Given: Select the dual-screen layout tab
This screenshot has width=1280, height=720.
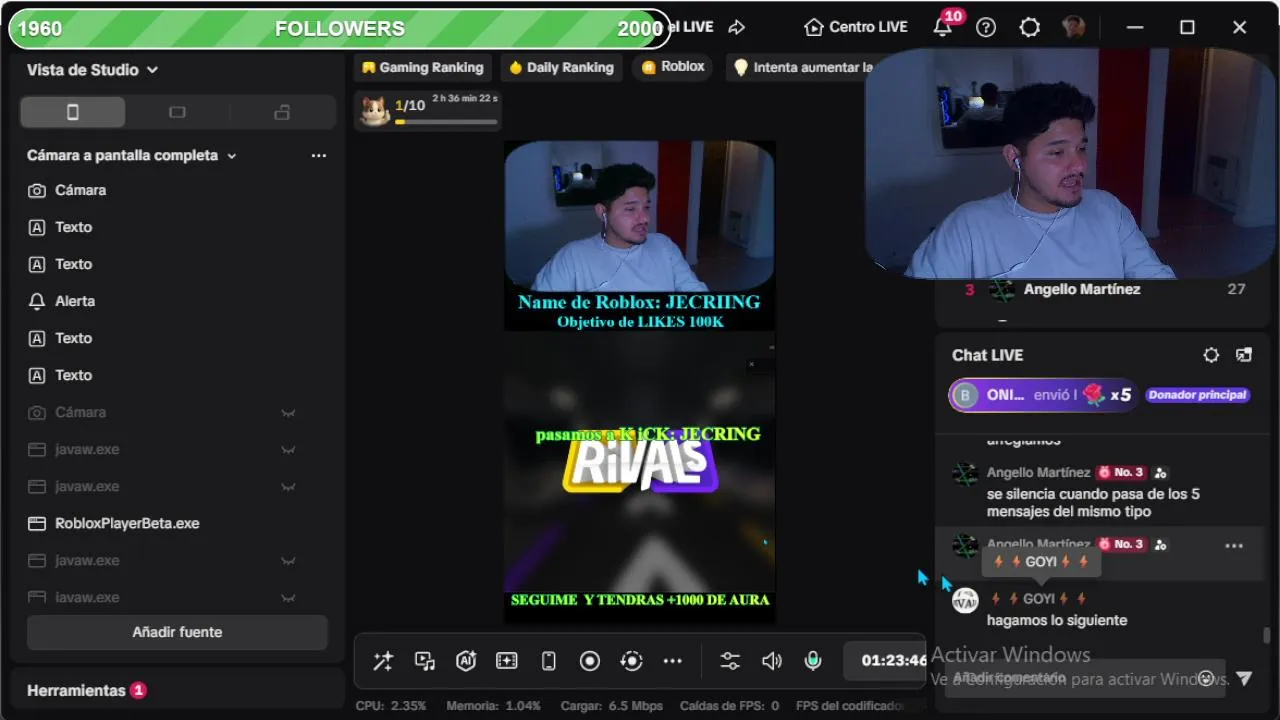Looking at the screenshot, I should coord(283,112).
